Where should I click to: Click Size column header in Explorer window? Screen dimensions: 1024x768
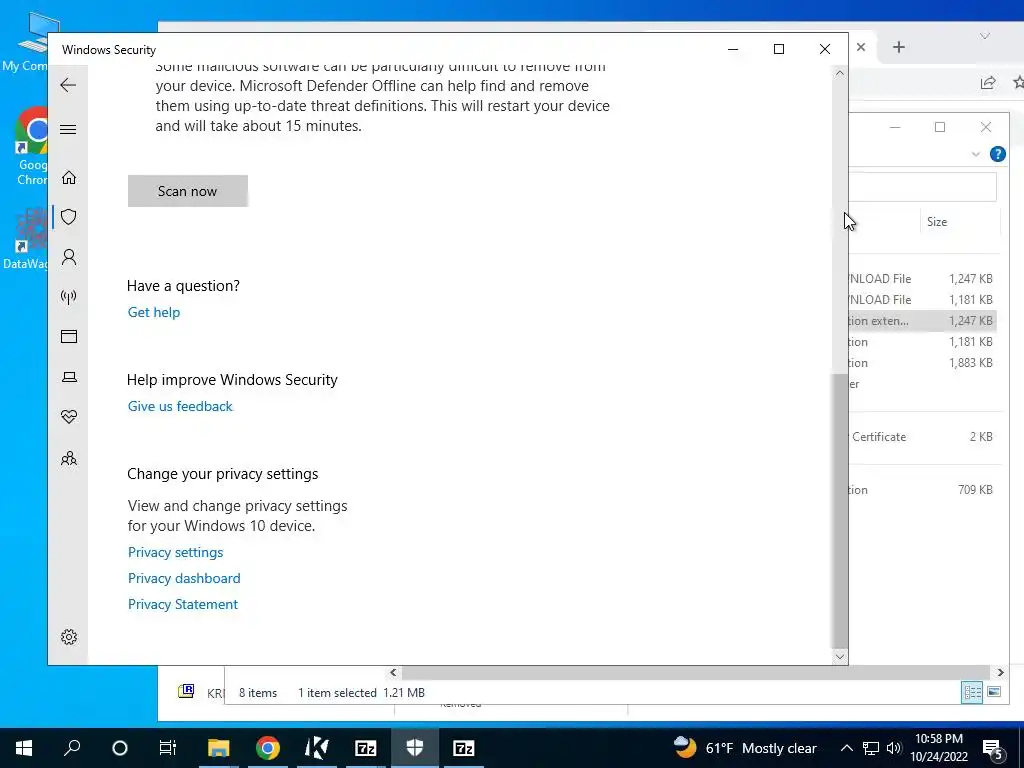tap(959, 222)
